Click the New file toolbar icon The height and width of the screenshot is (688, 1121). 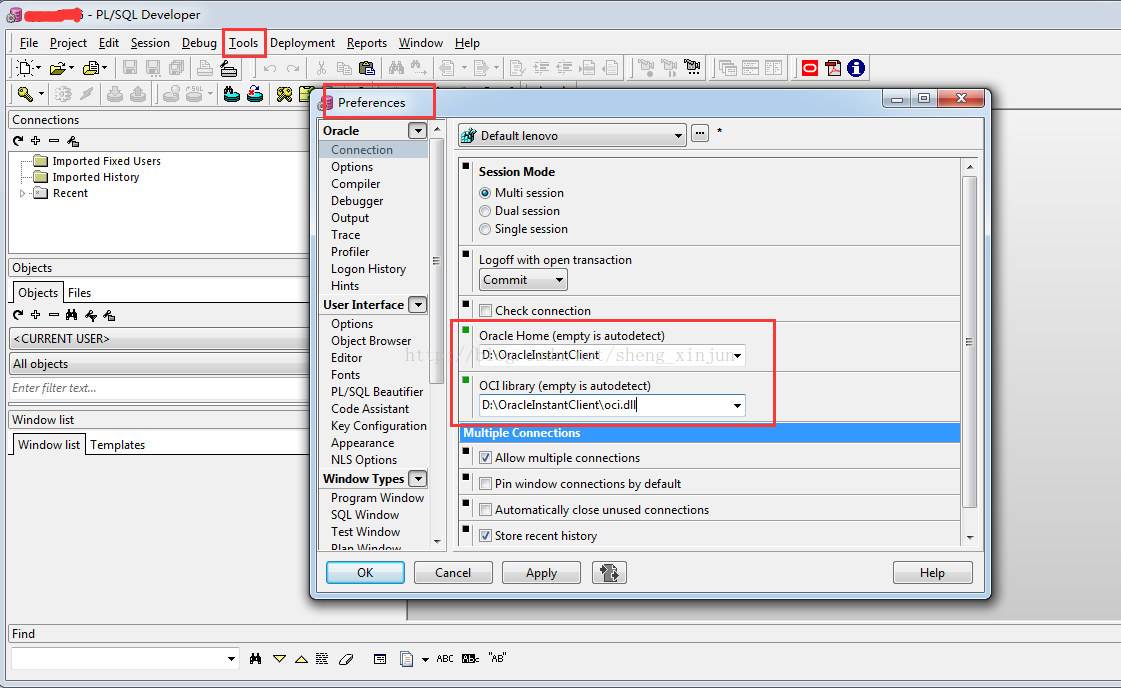[x=26, y=68]
